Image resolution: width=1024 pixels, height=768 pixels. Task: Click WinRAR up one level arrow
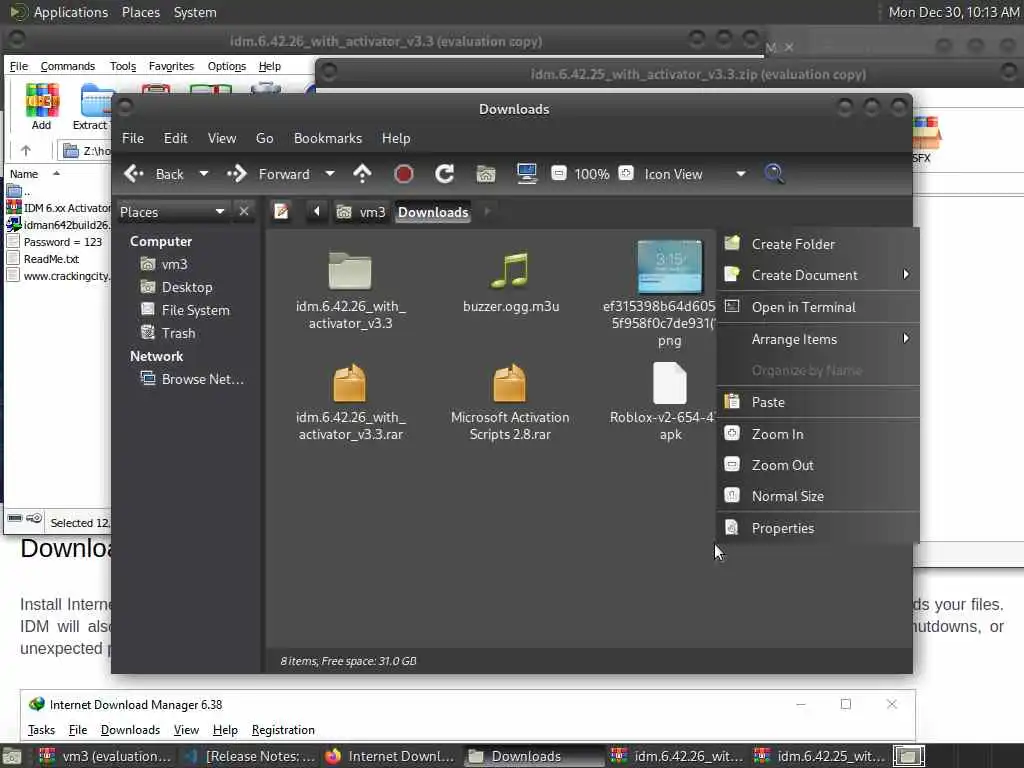coord(25,151)
